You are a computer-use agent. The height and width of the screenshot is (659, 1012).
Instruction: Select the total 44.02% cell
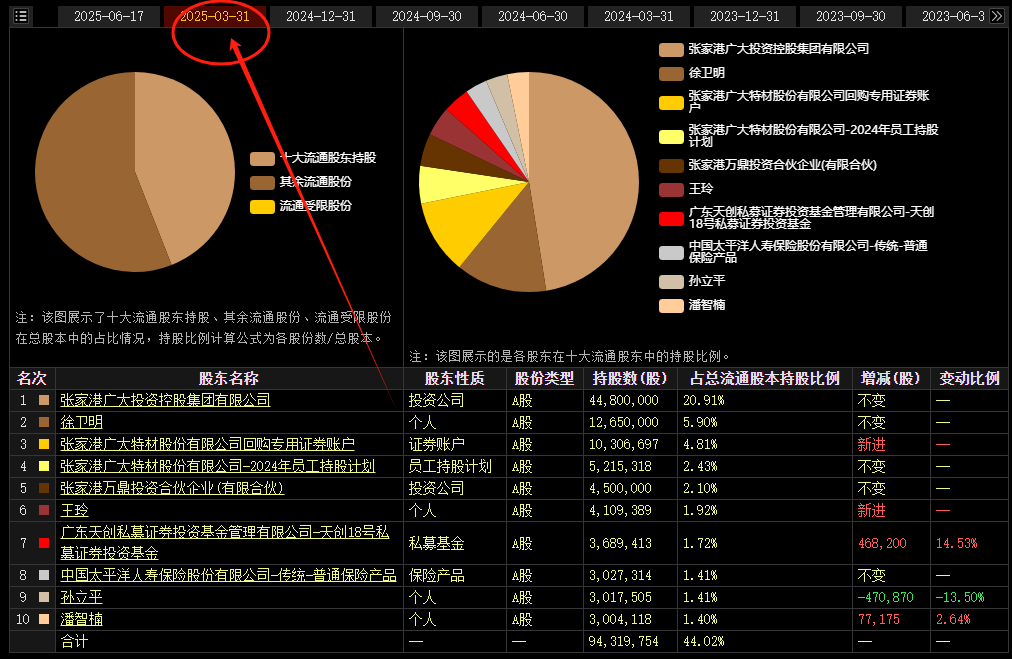(703, 641)
